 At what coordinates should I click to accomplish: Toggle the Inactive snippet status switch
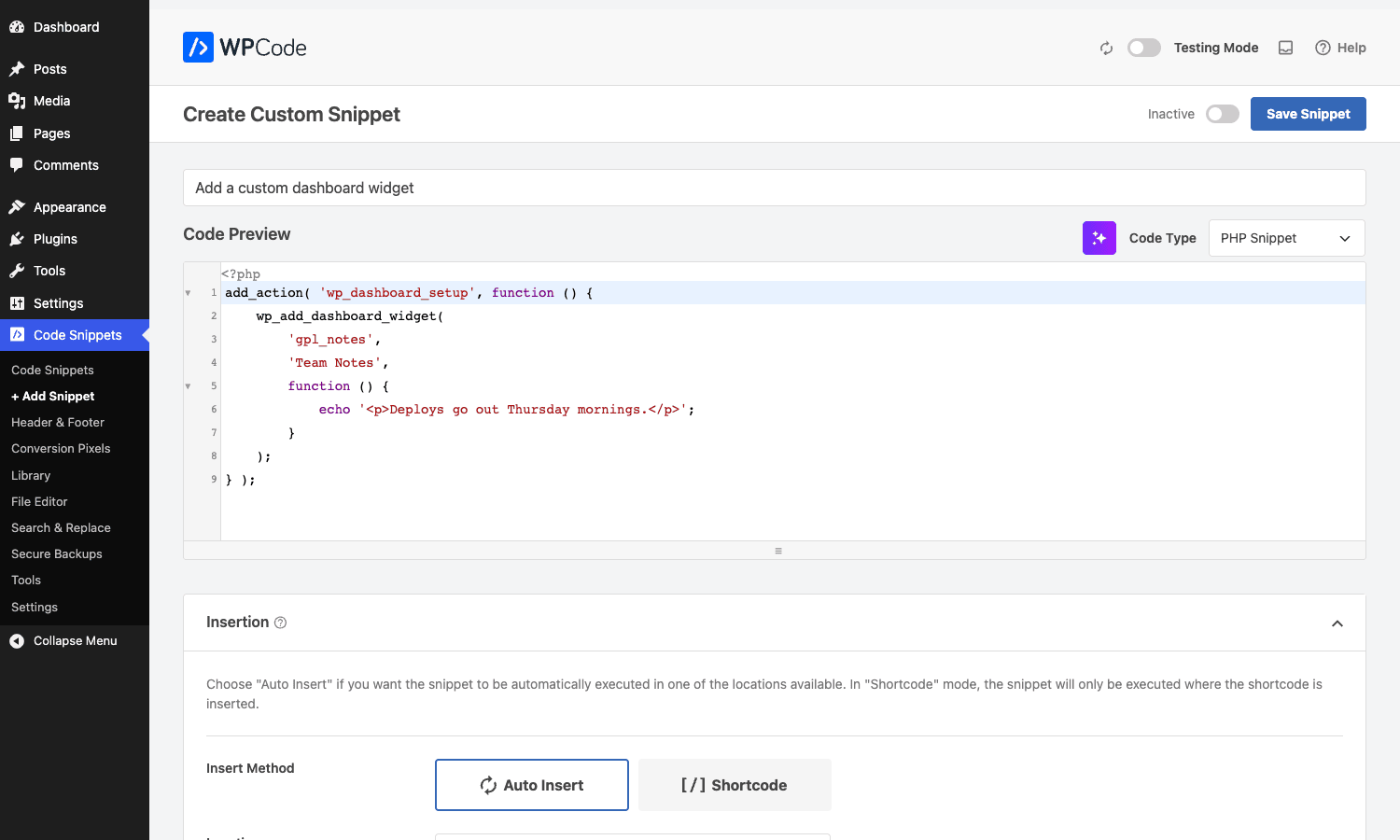(x=1223, y=114)
